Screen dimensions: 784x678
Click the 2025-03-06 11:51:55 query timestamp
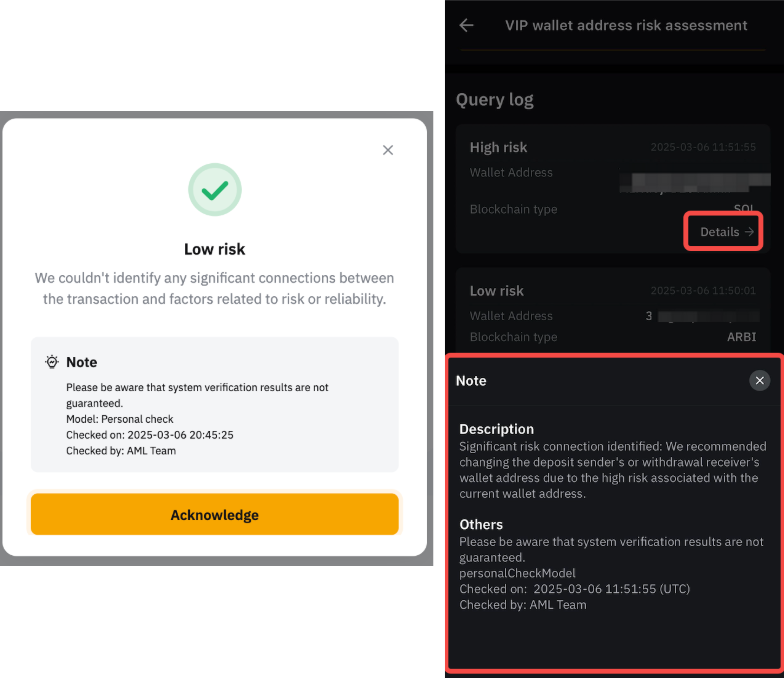(703, 148)
